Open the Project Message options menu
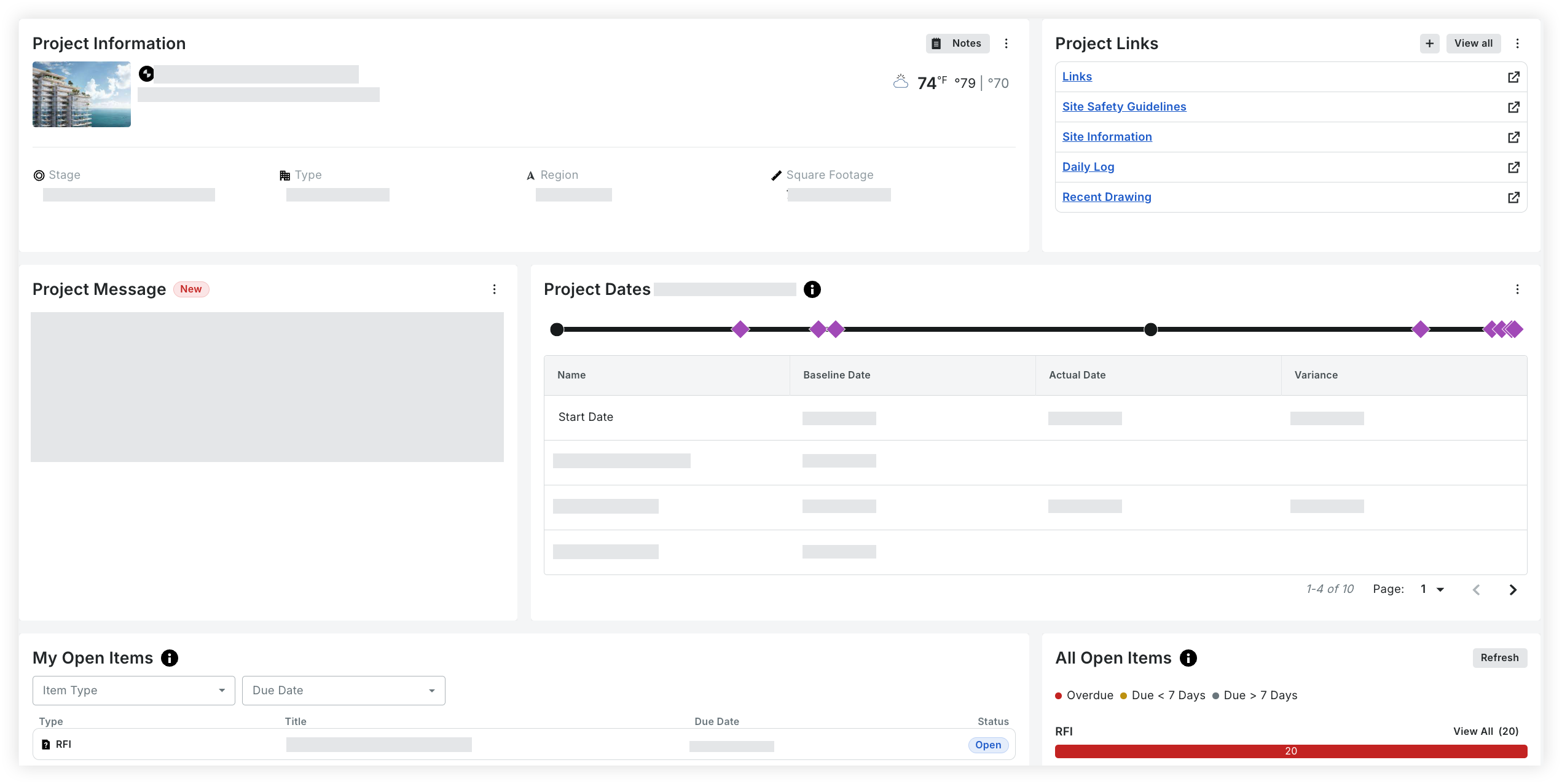Image resolution: width=1562 pixels, height=784 pixels. (495, 289)
